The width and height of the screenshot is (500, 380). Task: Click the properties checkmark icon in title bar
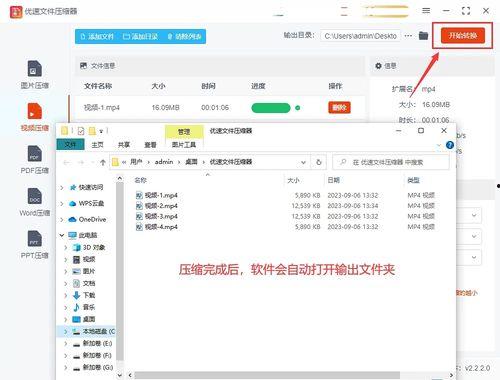point(81,131)
